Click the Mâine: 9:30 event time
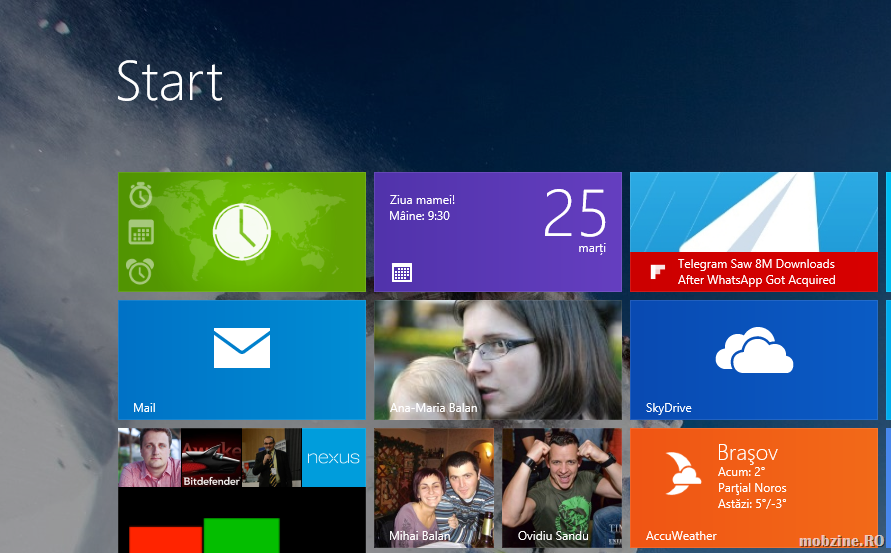Viewport: 891px width, 553px height. coord(419,216)
